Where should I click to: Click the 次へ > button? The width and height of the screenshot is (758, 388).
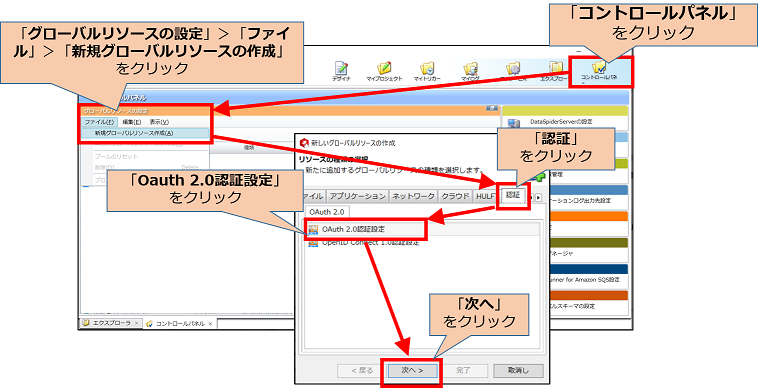click(x=412, y=371)
